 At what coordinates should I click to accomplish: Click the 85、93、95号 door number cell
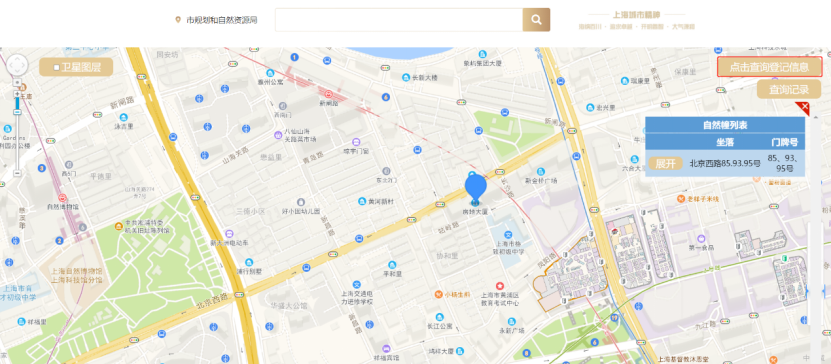[784, 163]
